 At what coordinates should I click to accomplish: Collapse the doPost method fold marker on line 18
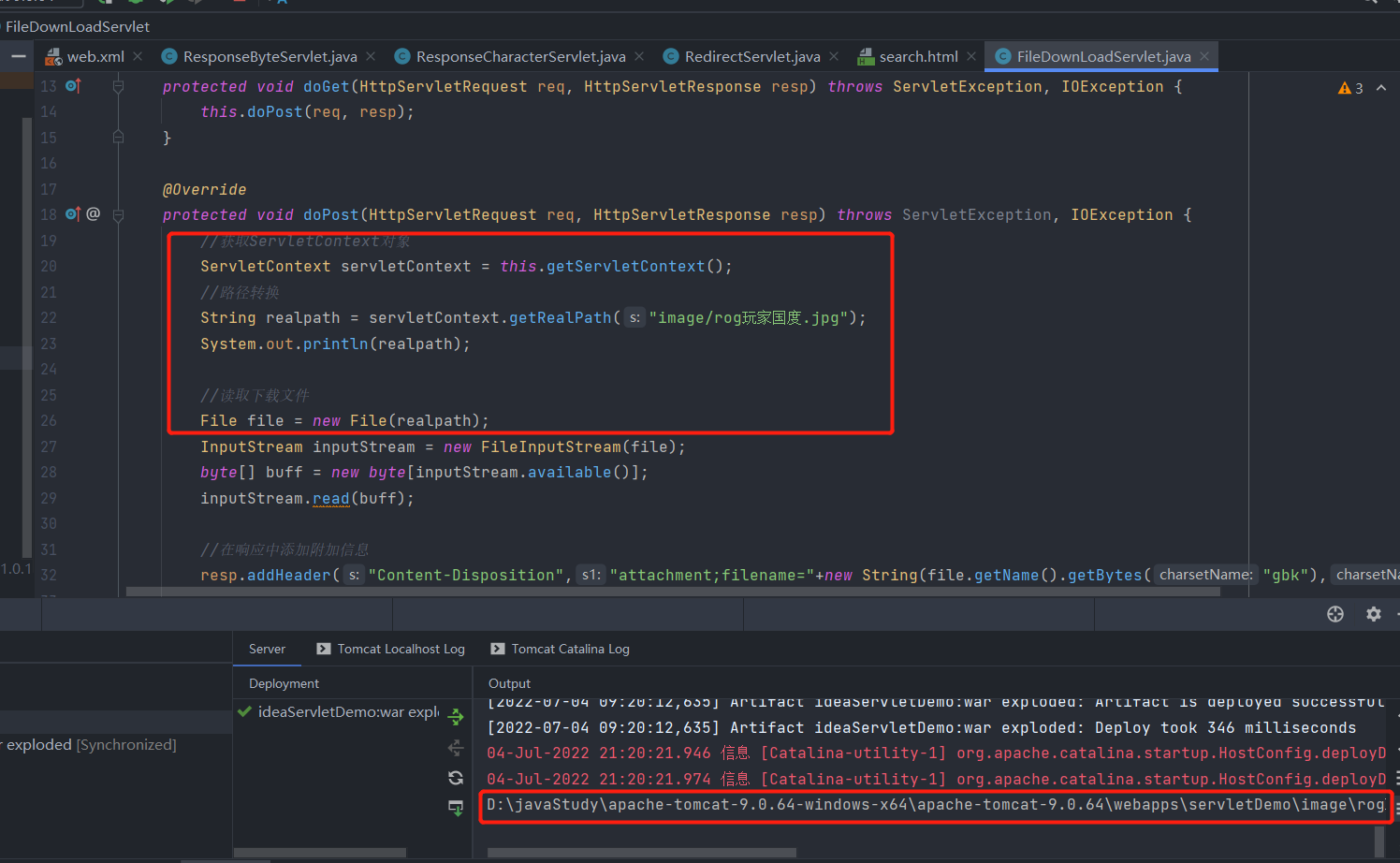pyautogui.click(x=118, y=215)
